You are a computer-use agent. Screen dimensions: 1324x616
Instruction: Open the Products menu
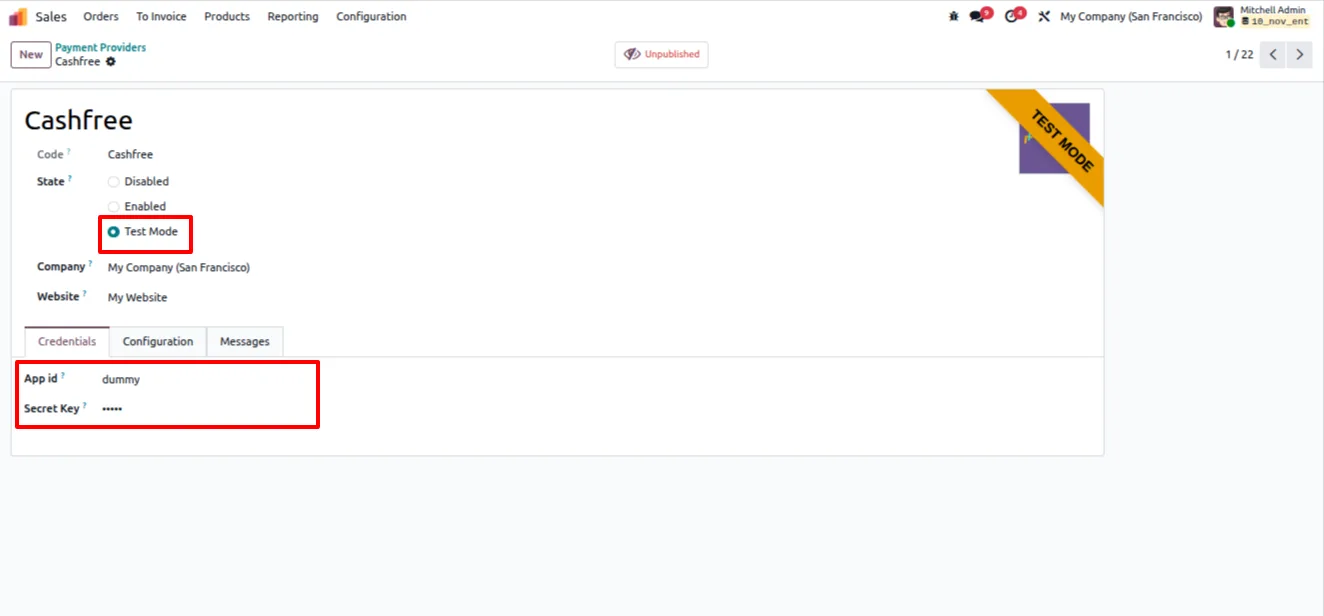[x=227, y=16]
